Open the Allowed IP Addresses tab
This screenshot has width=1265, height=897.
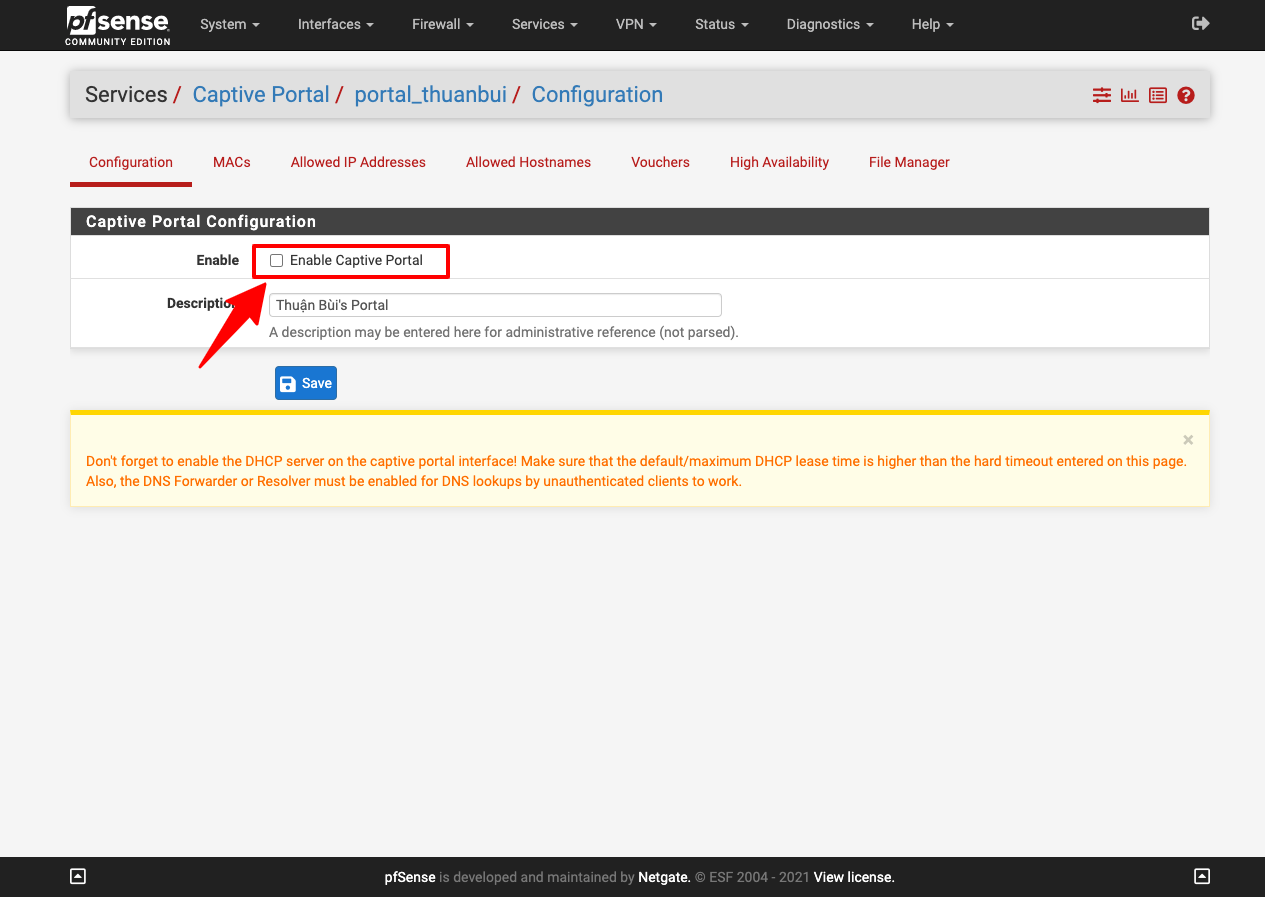[x=358, y=162]
